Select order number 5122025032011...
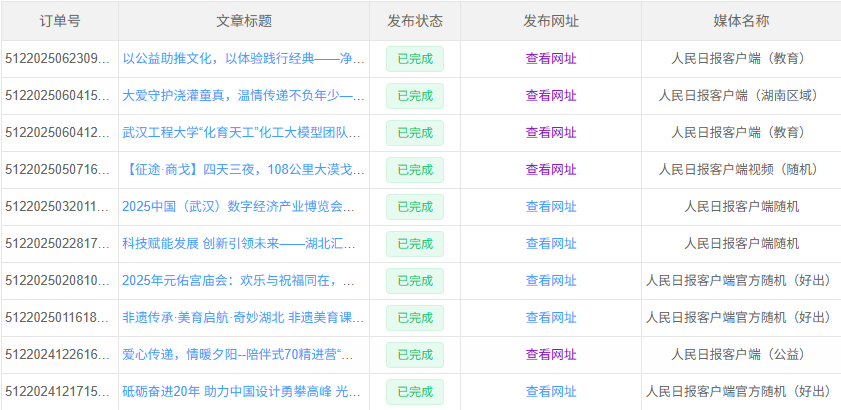 pyautogui.click(x=57, y=207)
